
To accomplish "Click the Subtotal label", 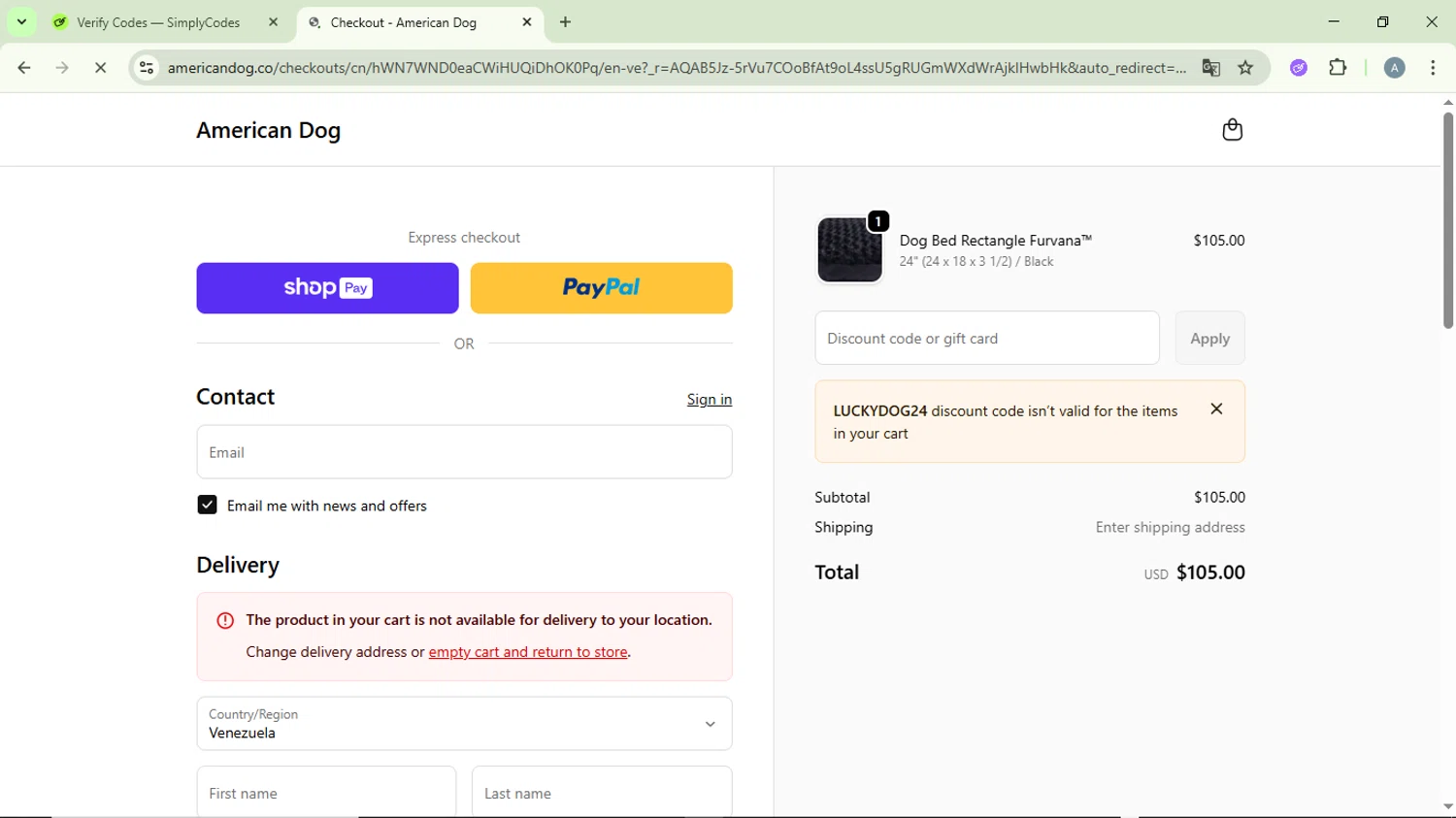I will (x=842, y=498).
